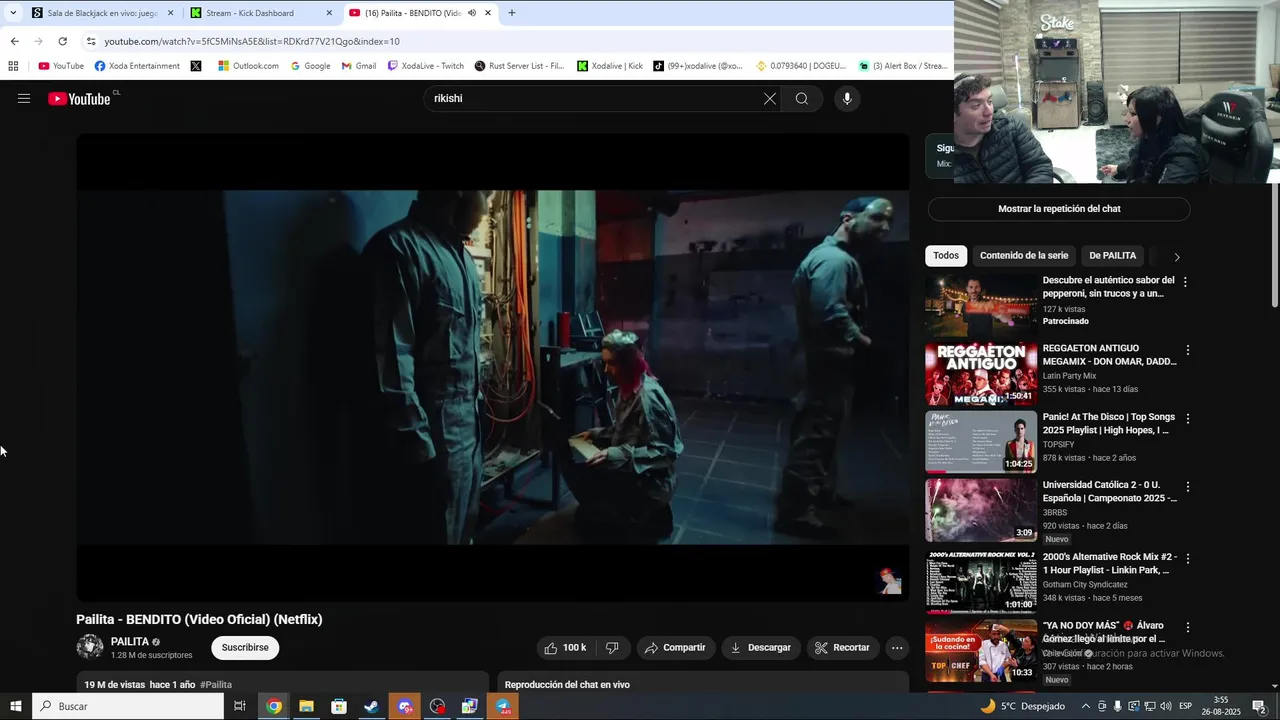The image size is (1280, 720).
Task: Open Task View on taskbar
Action: 240,706
